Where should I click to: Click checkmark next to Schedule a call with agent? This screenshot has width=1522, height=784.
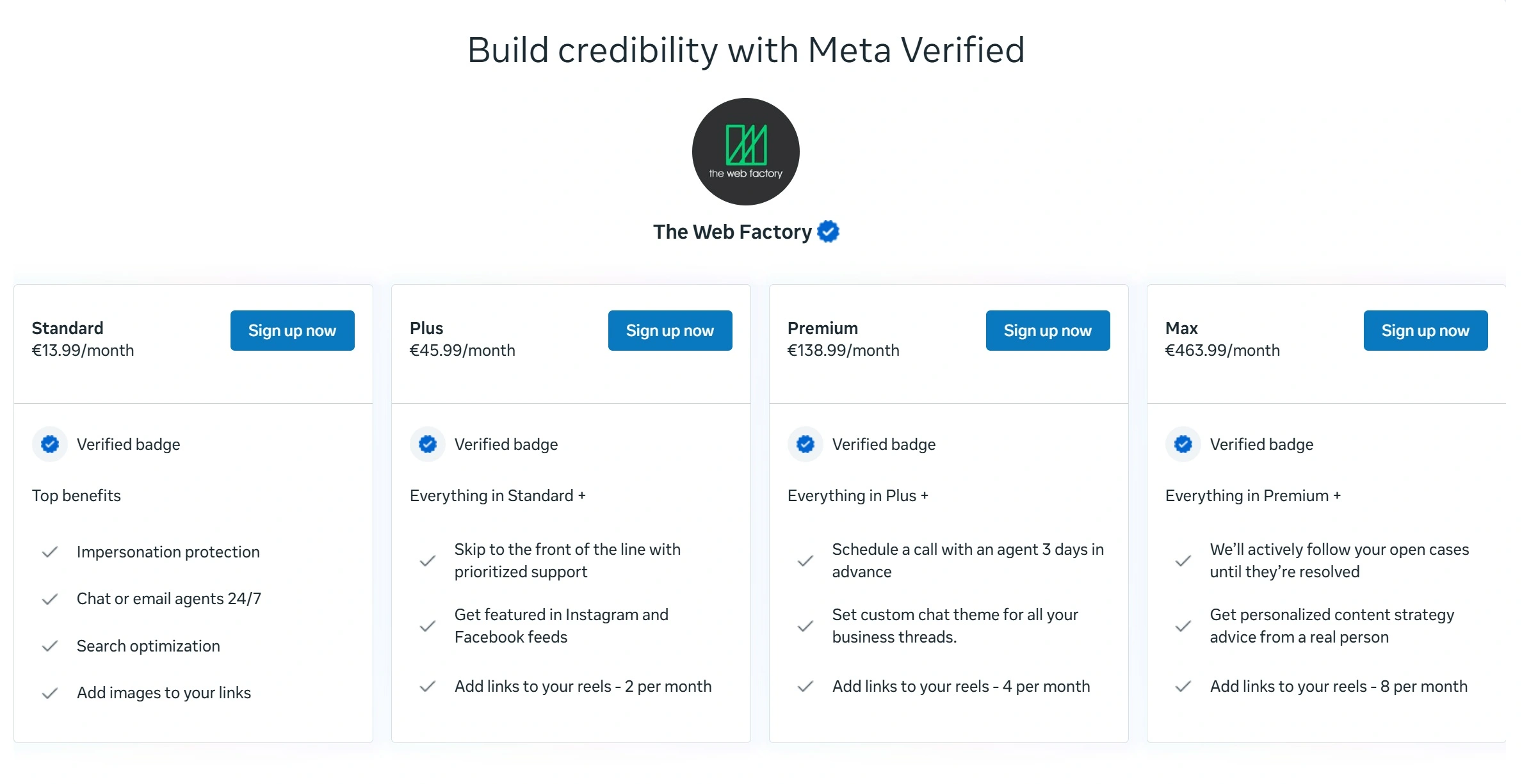(805, 561)
